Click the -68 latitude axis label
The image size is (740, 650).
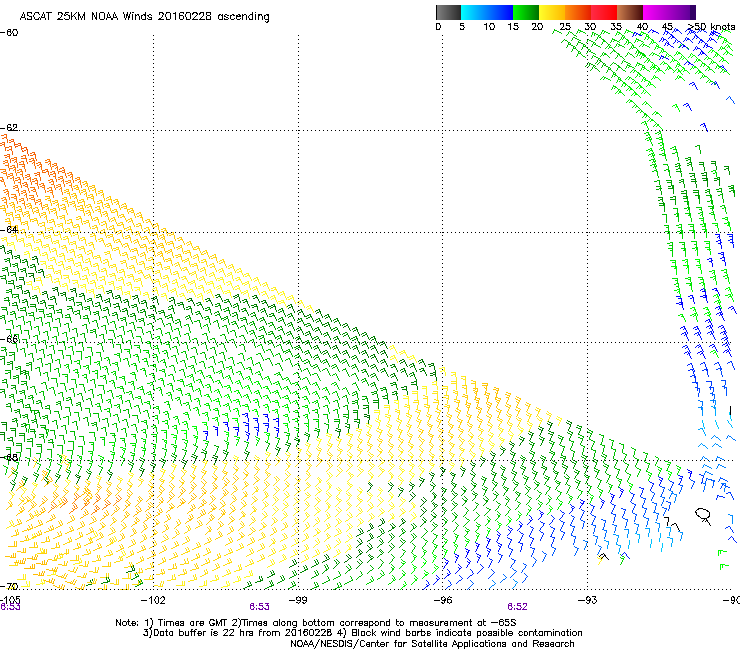pos(9,457)
